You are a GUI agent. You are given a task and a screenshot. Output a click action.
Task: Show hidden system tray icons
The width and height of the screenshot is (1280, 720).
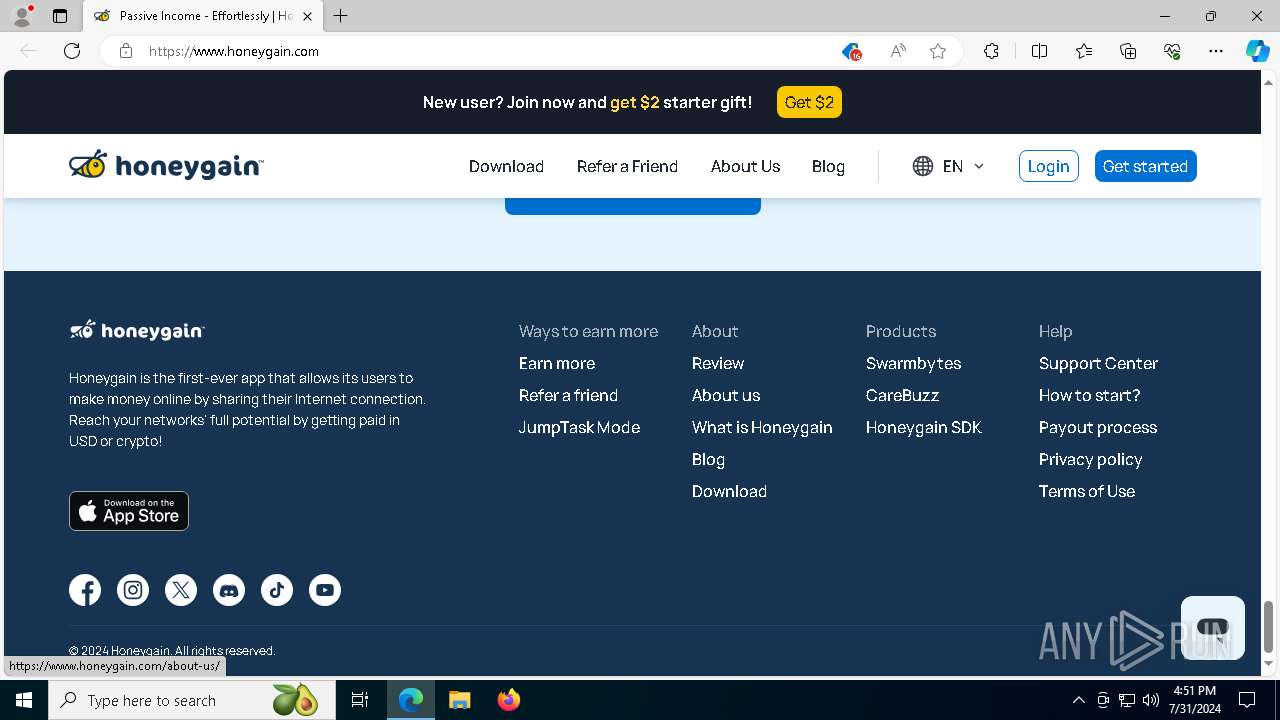click(x=1078, y=700)
